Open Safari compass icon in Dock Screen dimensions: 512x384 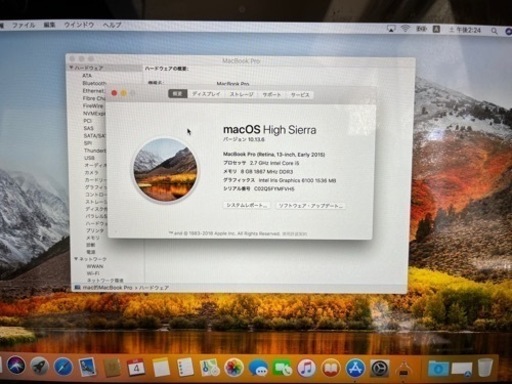(x=63, y=367)
